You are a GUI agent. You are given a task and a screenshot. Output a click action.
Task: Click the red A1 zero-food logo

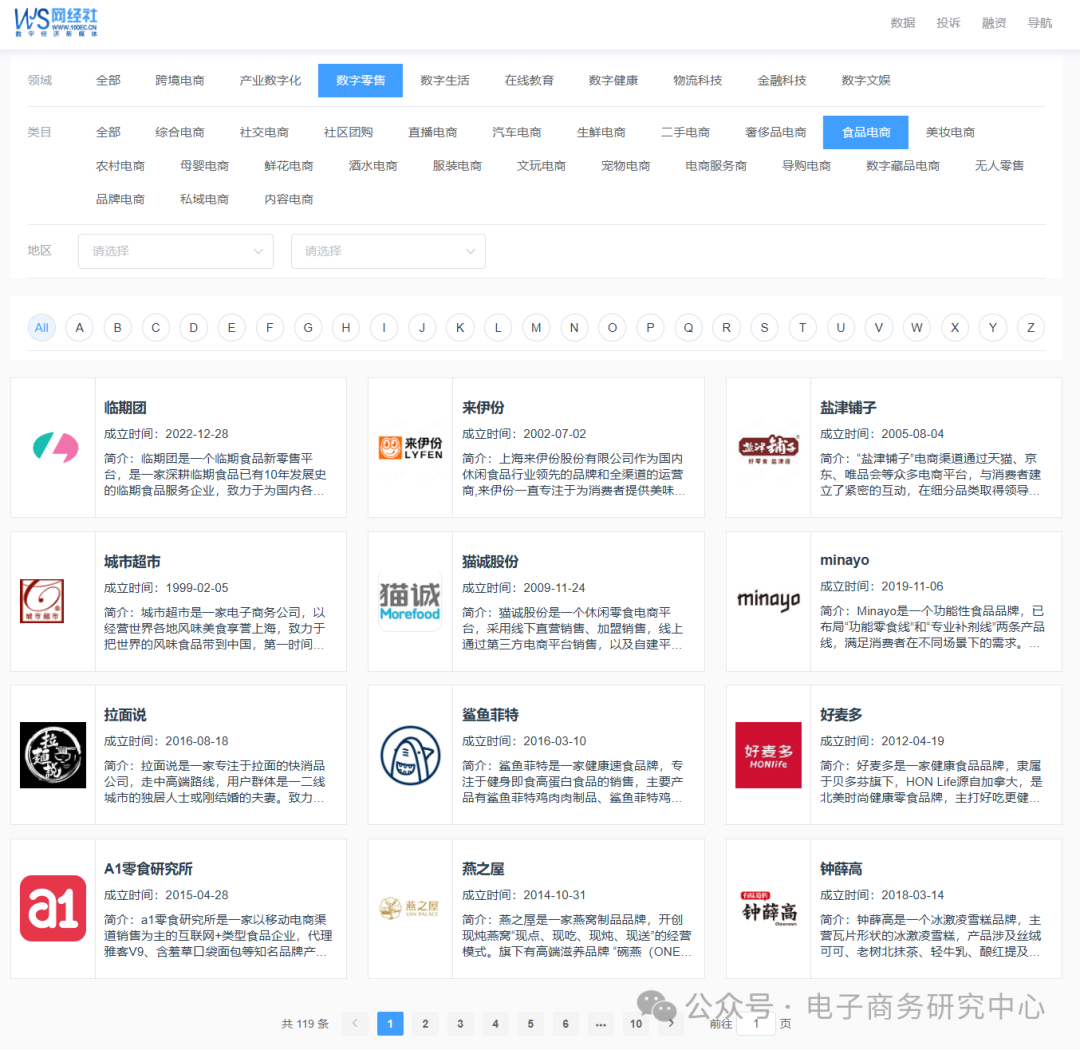pyautogui.click(x=52, y=908)
